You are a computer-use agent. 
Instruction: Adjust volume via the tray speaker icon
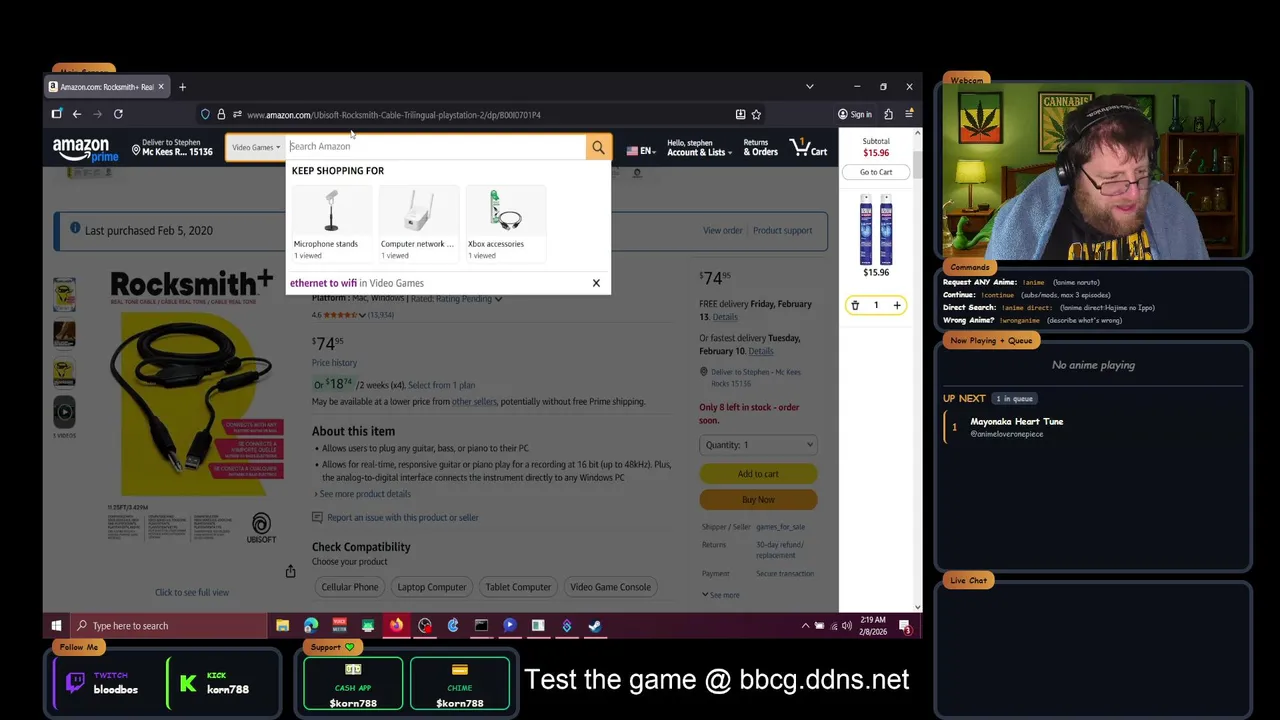point(847,626)
